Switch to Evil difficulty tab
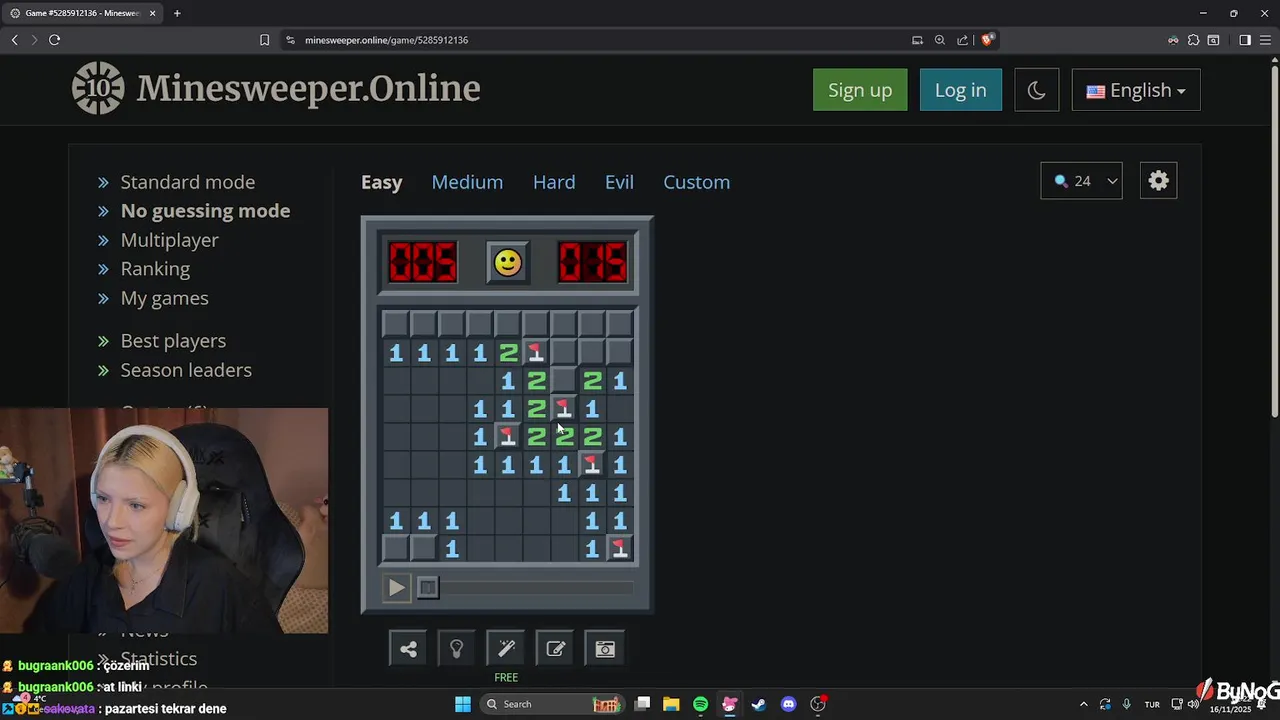The image size is (1280, 720). point(619,182)
